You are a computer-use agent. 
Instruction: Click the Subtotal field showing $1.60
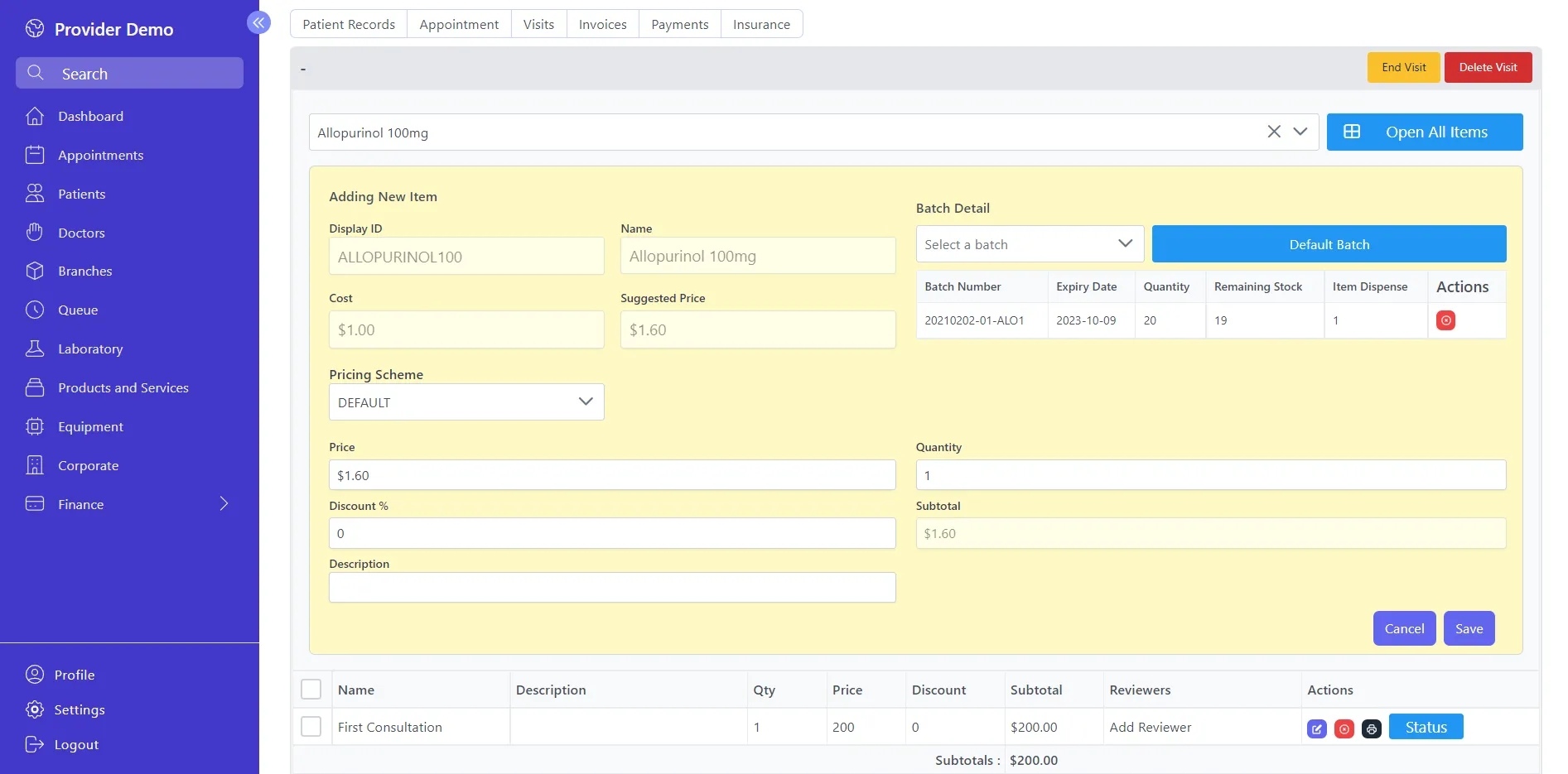pos(1210,533)
